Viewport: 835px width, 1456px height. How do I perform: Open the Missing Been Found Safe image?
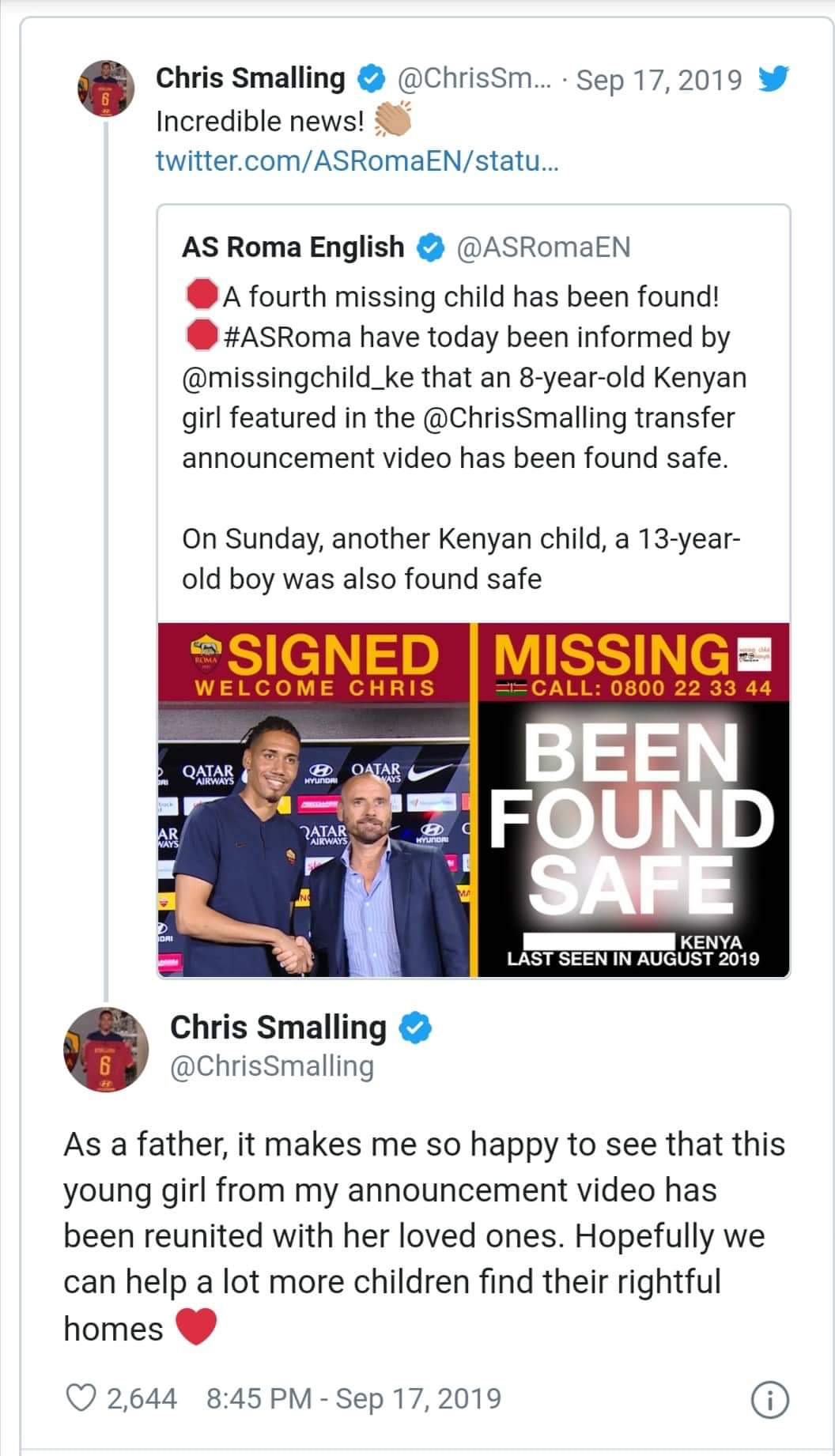click(x=633, y=800)
